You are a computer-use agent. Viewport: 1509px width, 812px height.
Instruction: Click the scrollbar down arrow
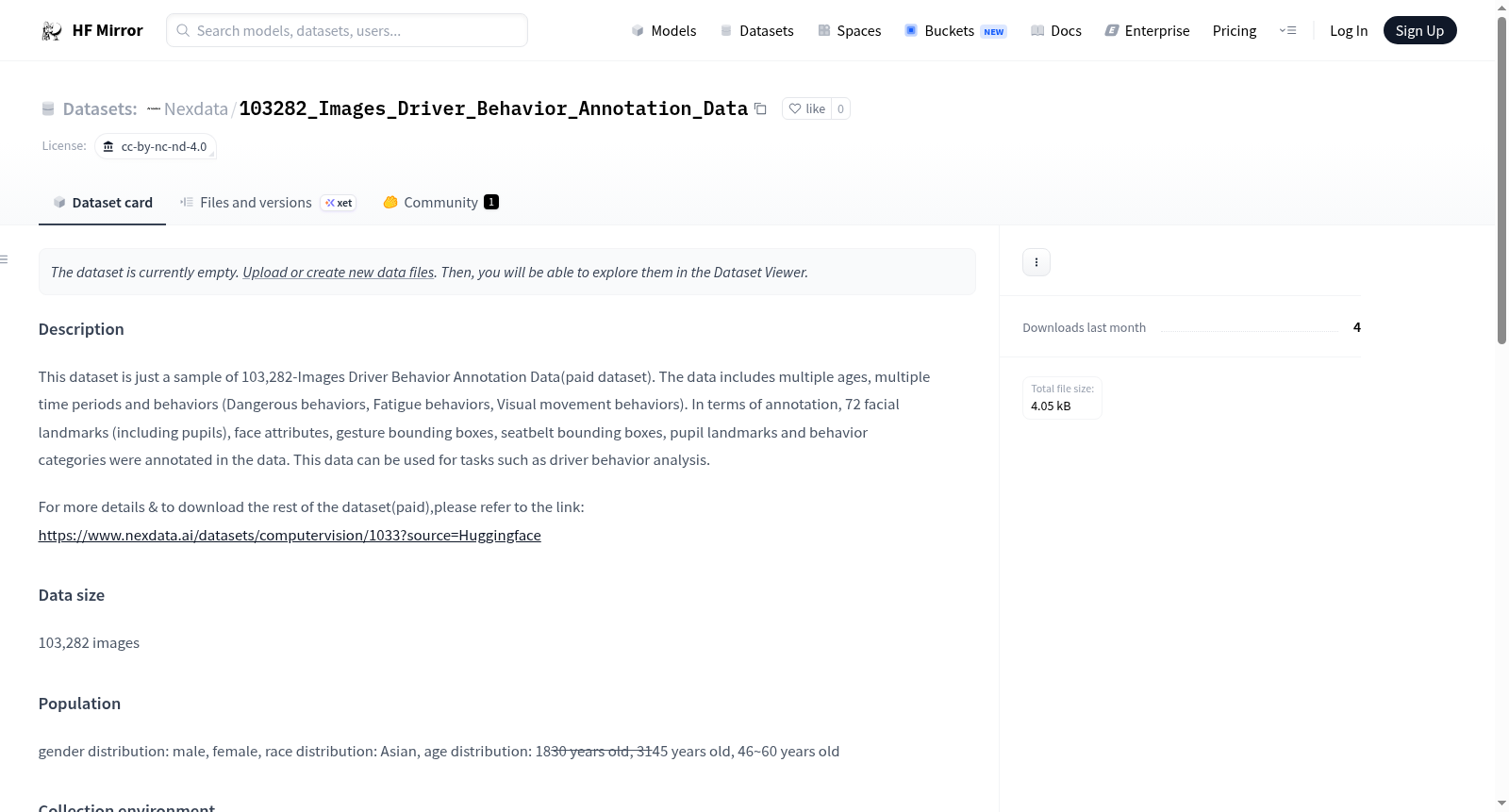click(x=1501, y=804)
